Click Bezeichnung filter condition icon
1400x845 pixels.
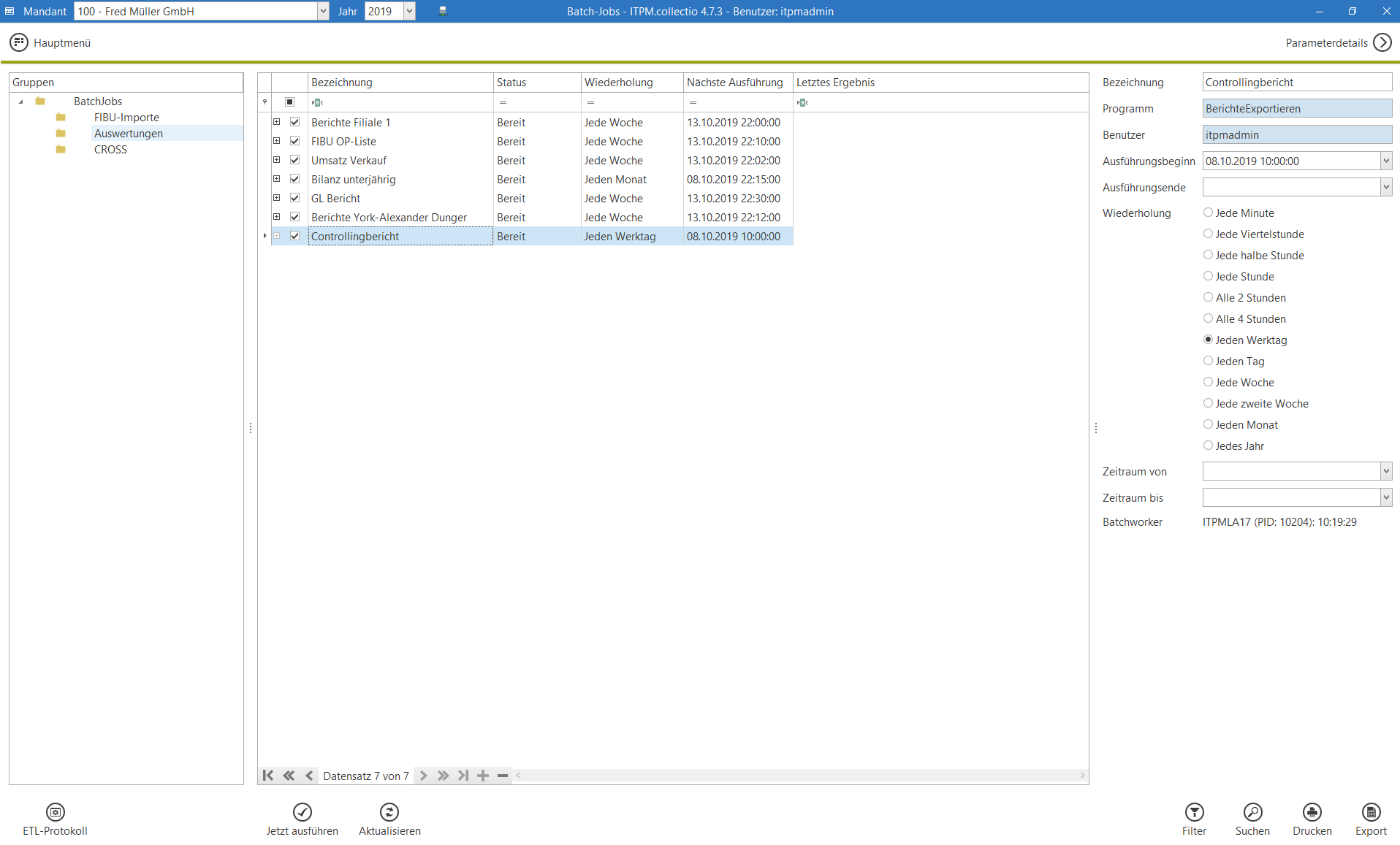pos(318,102)
